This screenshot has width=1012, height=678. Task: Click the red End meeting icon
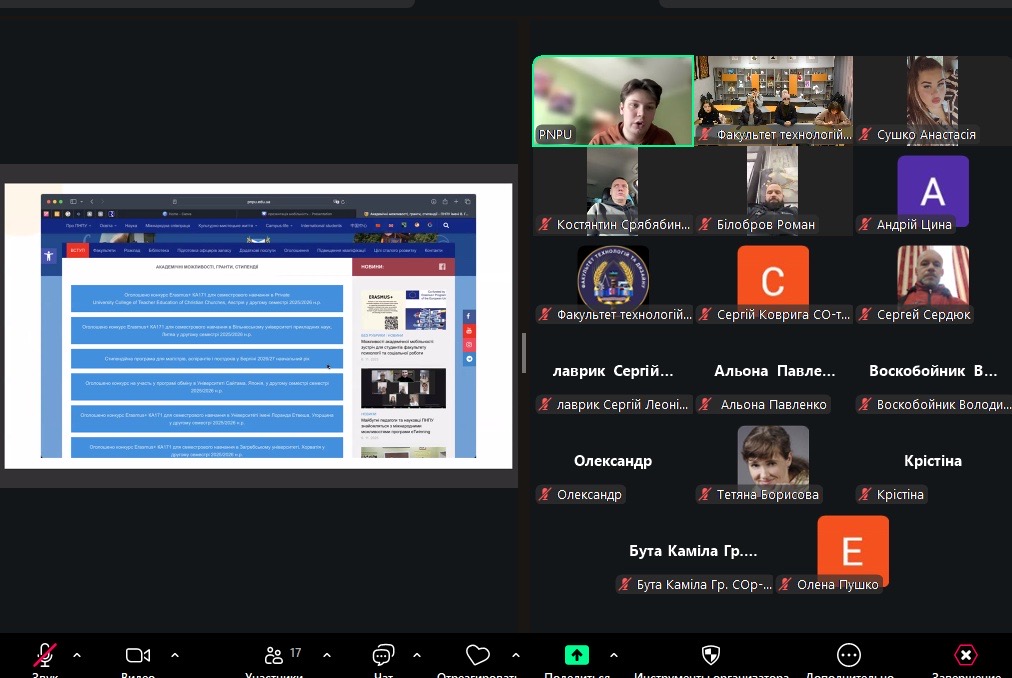coord(965,655)
